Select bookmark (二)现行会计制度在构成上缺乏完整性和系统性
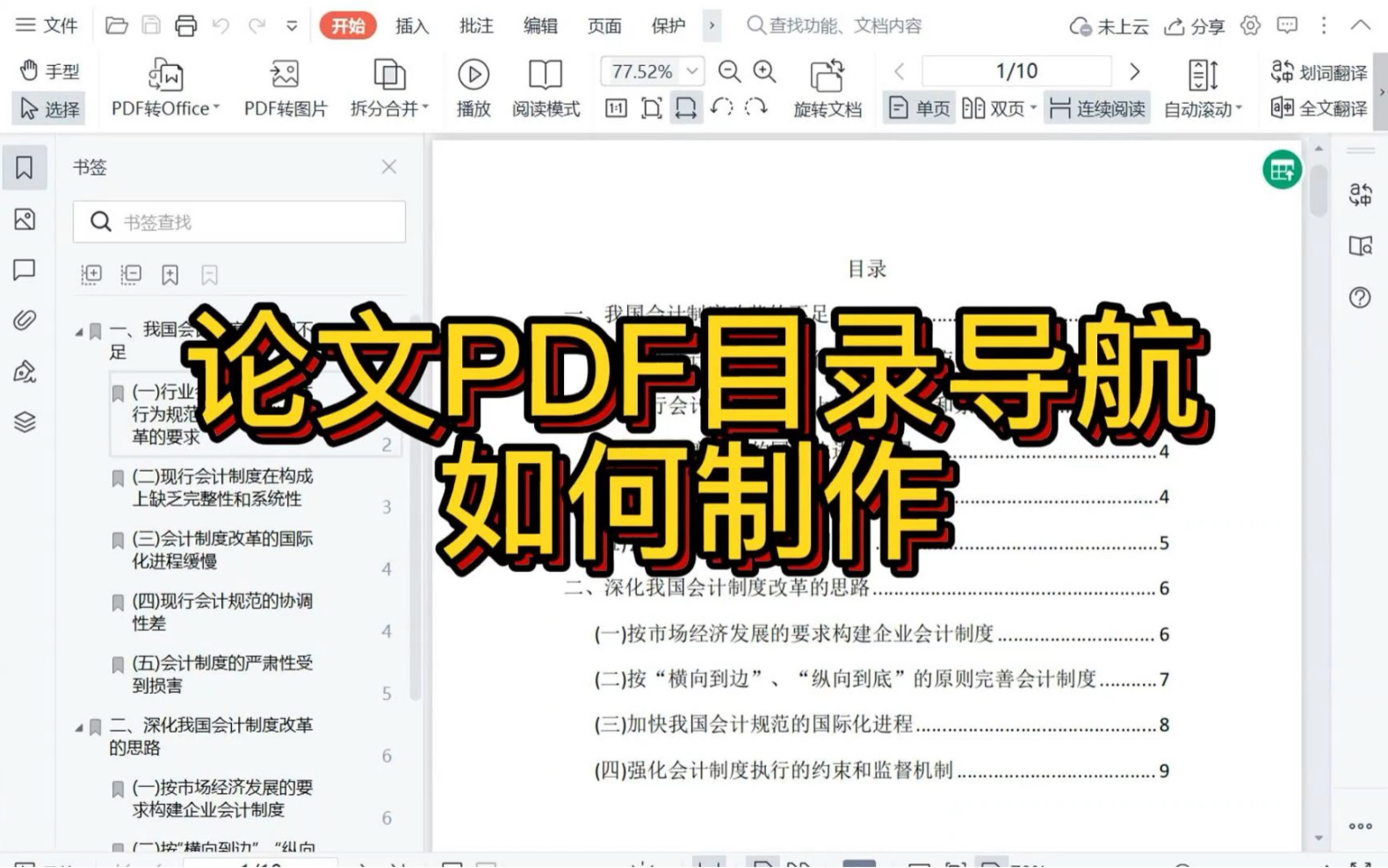1388x868 pixels. [222, 487]
